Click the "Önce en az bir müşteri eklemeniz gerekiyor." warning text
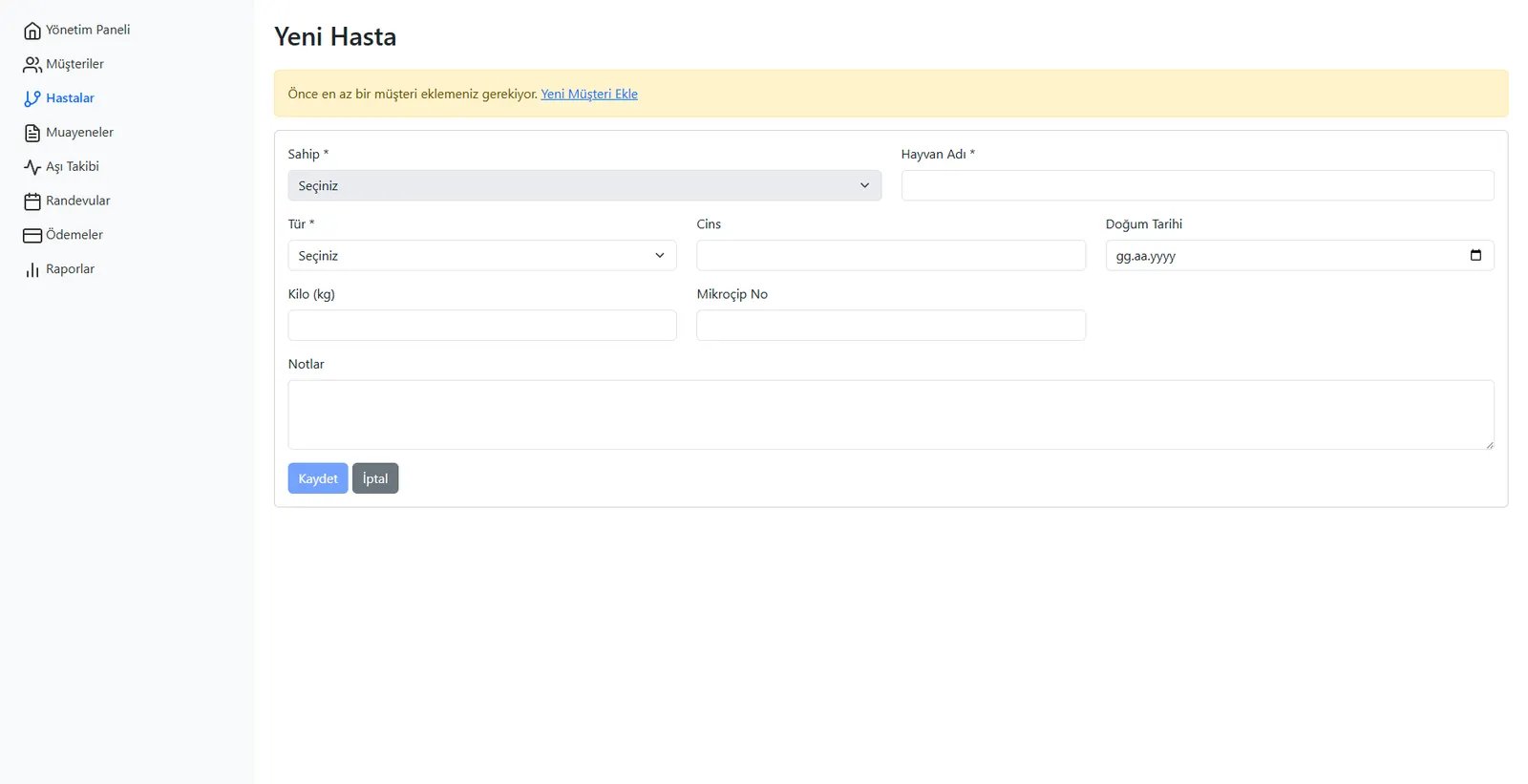The image size is (1528, 784). (x=413, y=94)
